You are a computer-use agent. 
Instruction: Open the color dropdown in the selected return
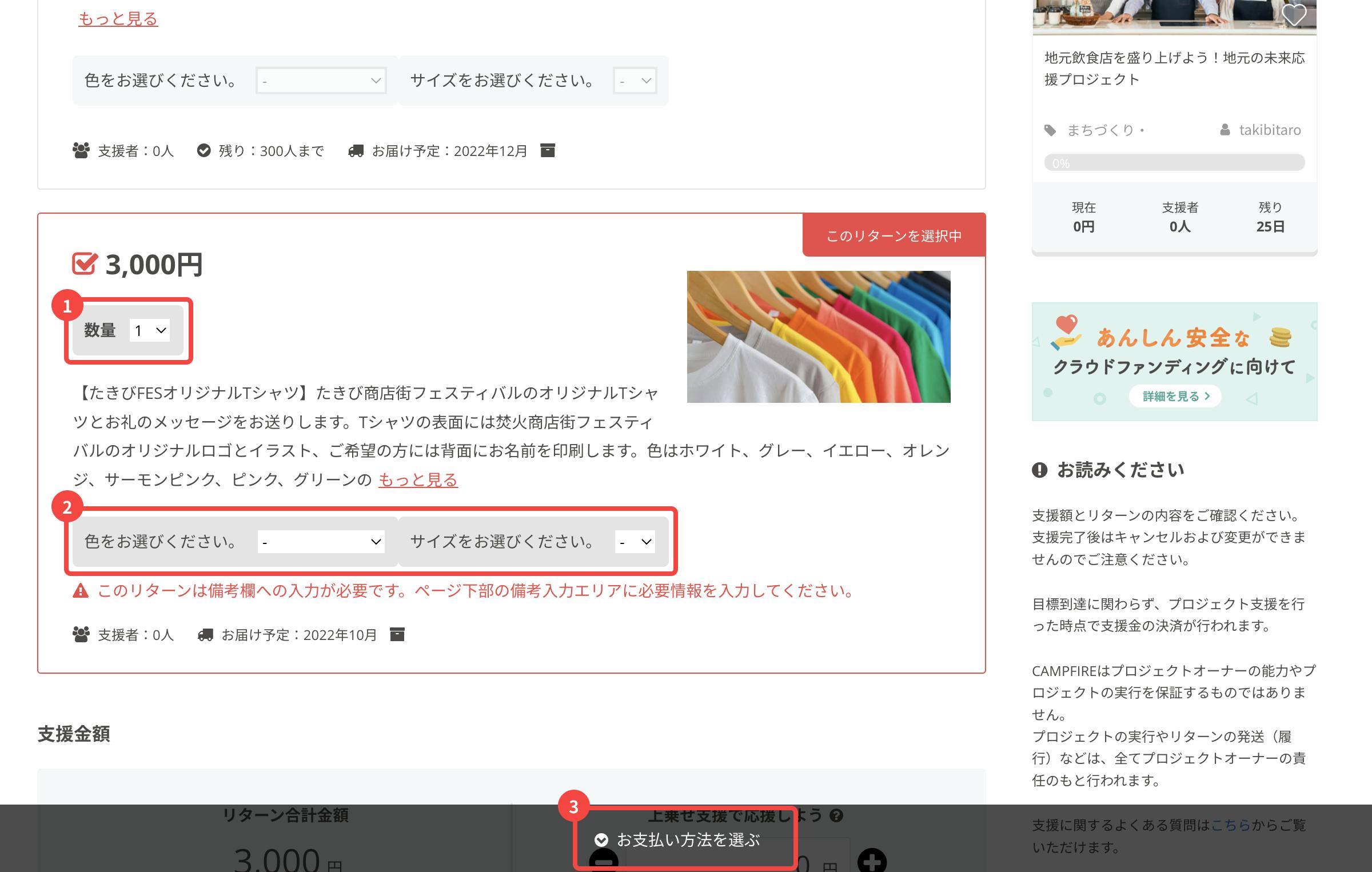tap(321, 542)
